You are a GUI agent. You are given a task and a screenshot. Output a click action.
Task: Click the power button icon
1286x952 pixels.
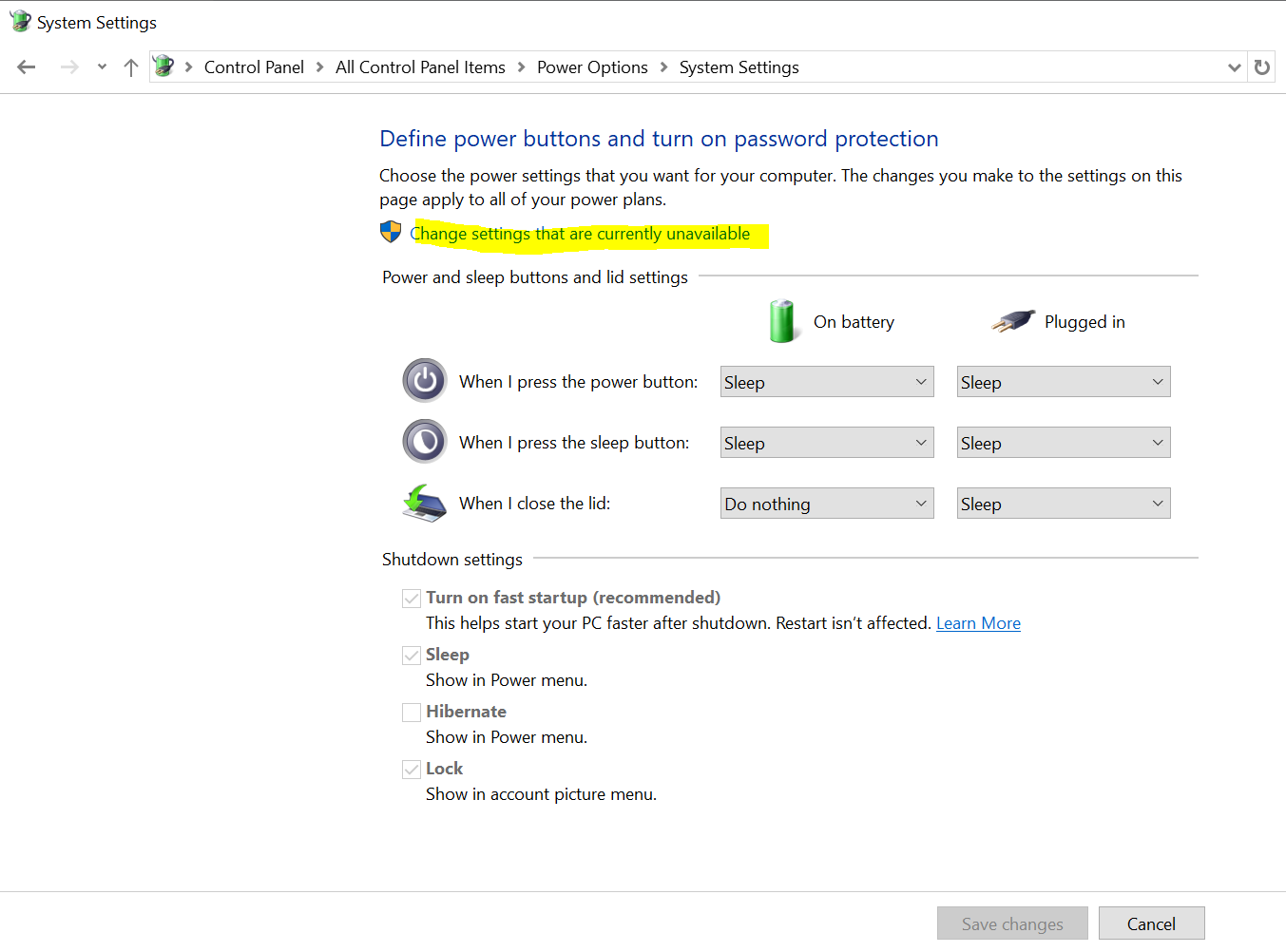pos(424,381)
